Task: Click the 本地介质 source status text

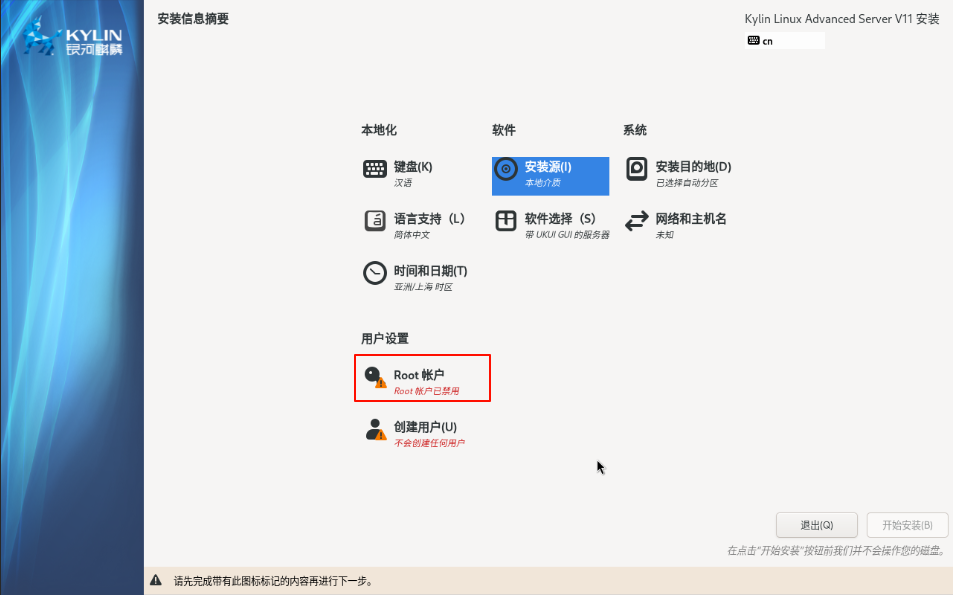Action: pyautogui.click(x=542, y=183)
